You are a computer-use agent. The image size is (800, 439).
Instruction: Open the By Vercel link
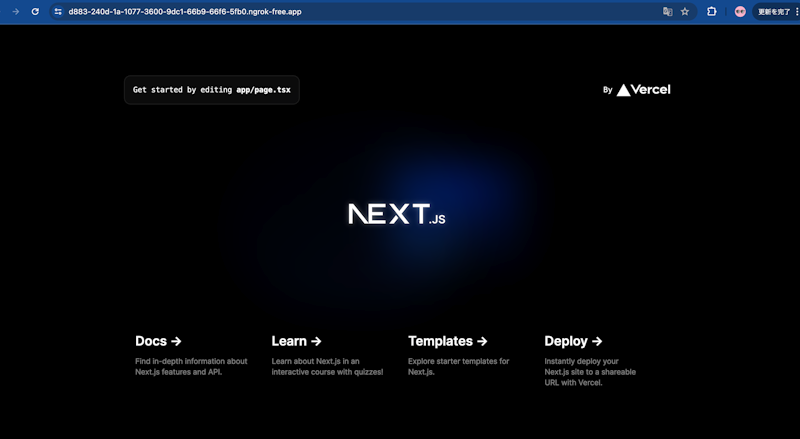point(637,90)
